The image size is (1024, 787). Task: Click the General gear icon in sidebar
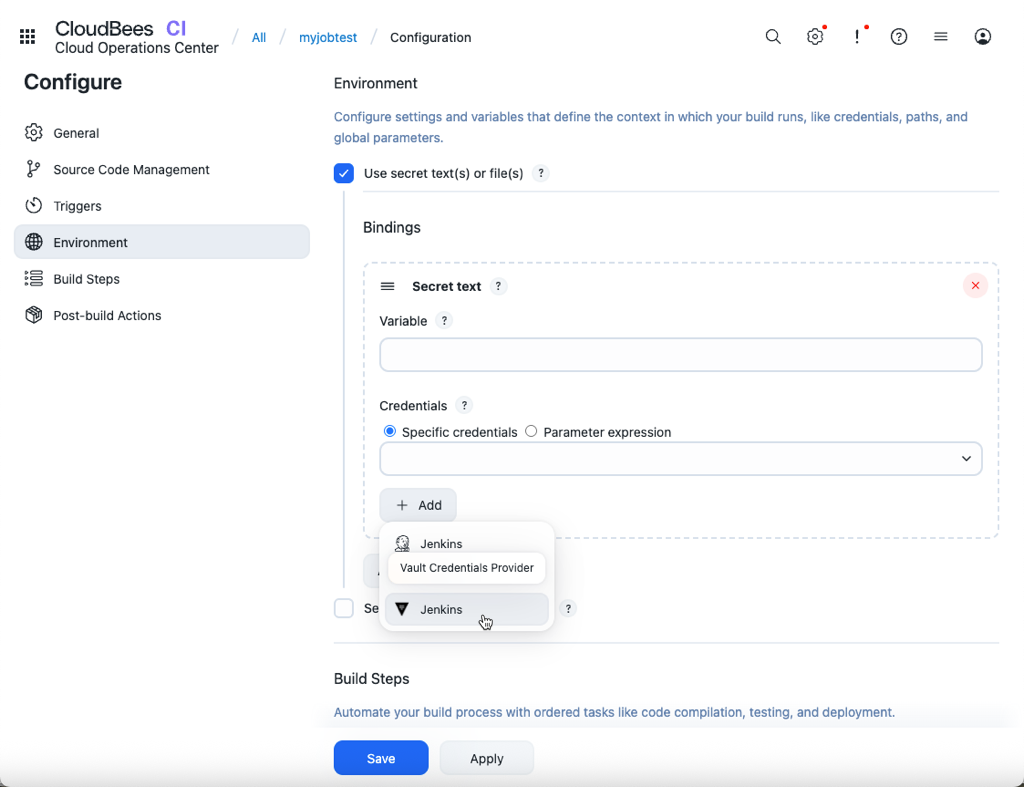[33, 133]
